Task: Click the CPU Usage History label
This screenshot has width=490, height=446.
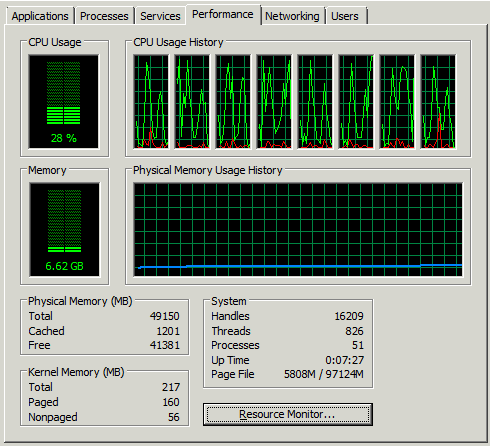Action: coord(178,42)
